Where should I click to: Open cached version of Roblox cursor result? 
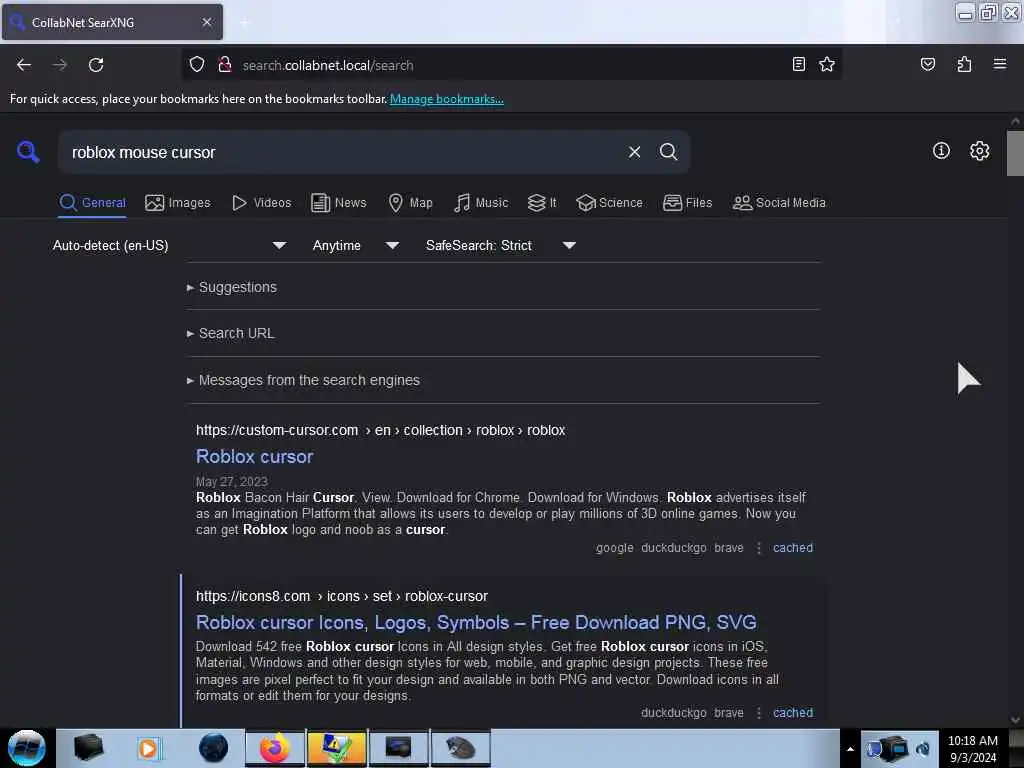(793, 548)
